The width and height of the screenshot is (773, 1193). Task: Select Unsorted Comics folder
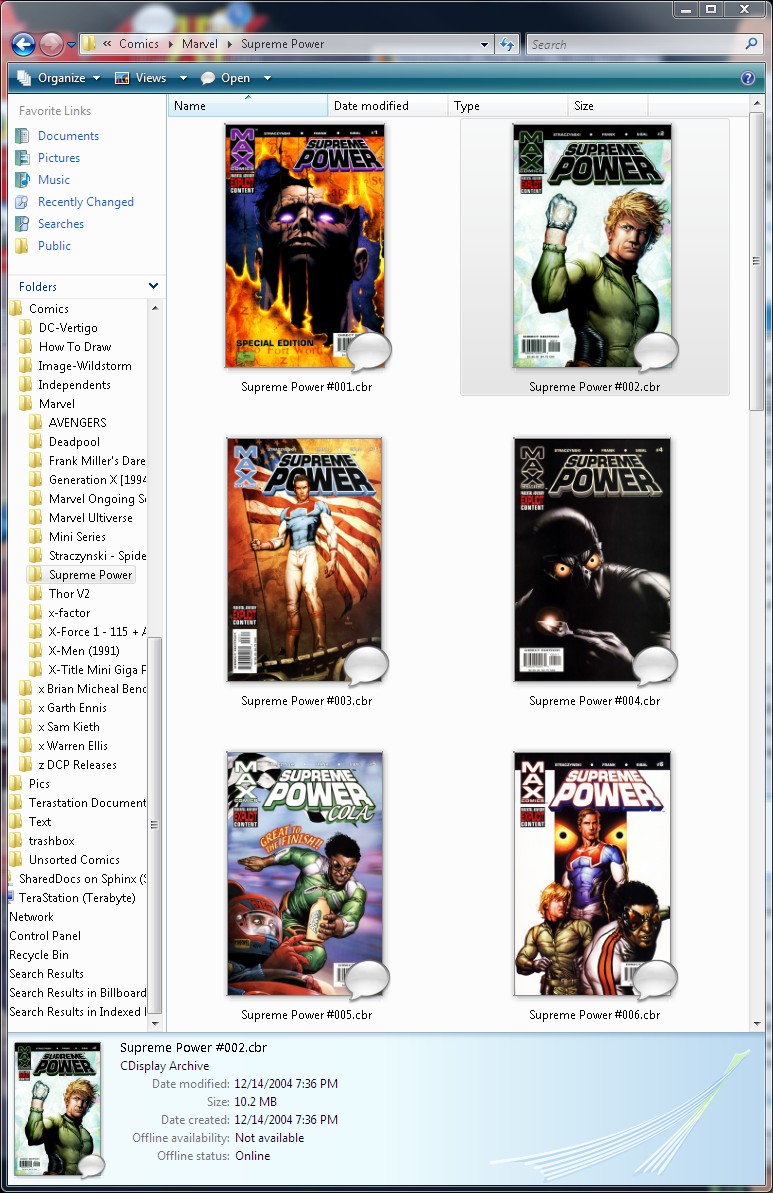(74, 860)
